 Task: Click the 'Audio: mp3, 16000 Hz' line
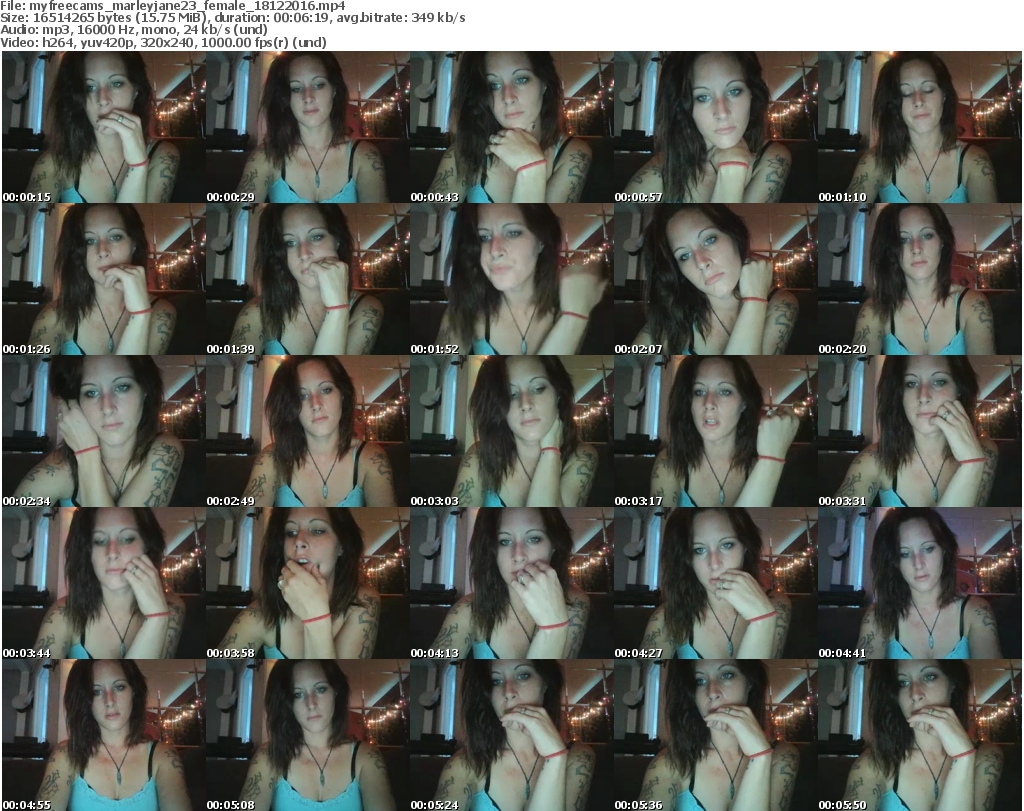[x=134, y=30]
